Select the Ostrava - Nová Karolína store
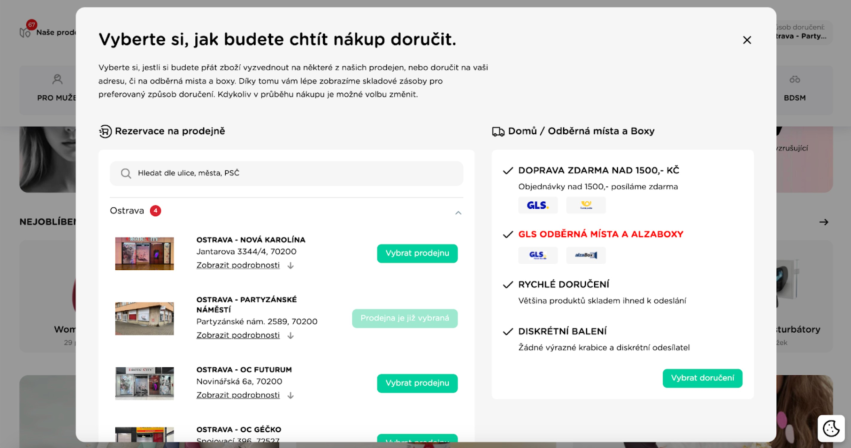The image size is (851, 448). [x=417, y=254]
